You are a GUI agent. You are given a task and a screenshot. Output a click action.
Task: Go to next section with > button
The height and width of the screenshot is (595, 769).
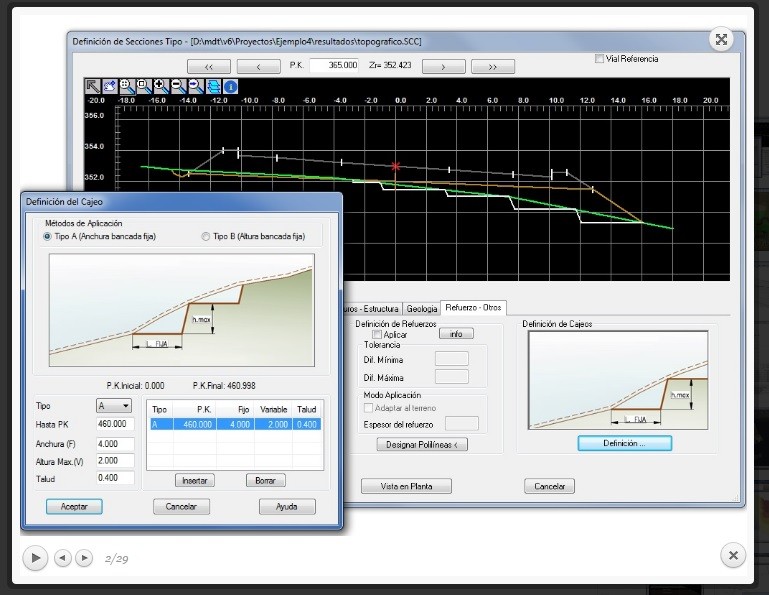(x=435, y=65)
